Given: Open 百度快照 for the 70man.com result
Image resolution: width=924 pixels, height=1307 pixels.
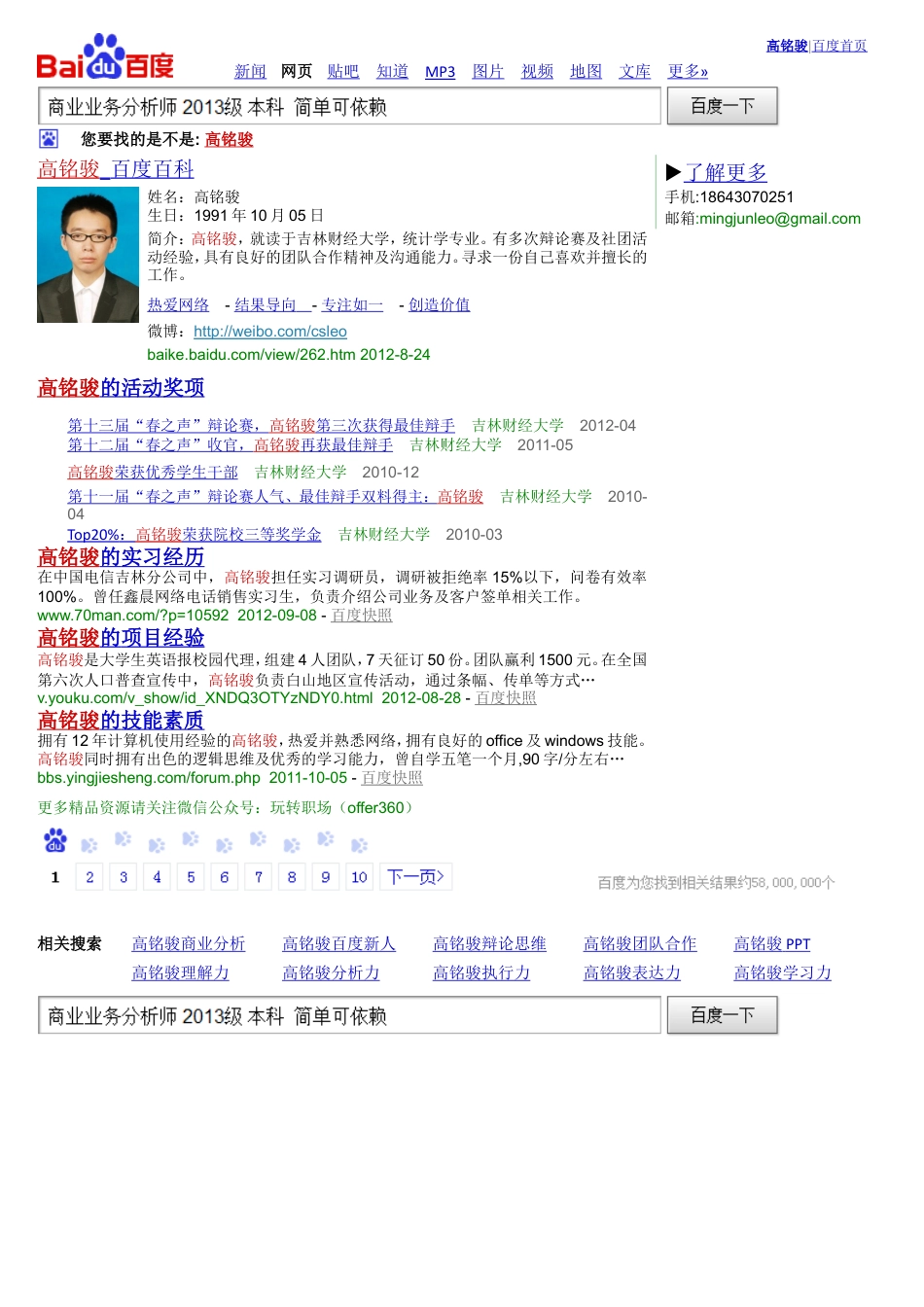Looking at the screenshot, I should pyautogui.click(x=362, y=615).
